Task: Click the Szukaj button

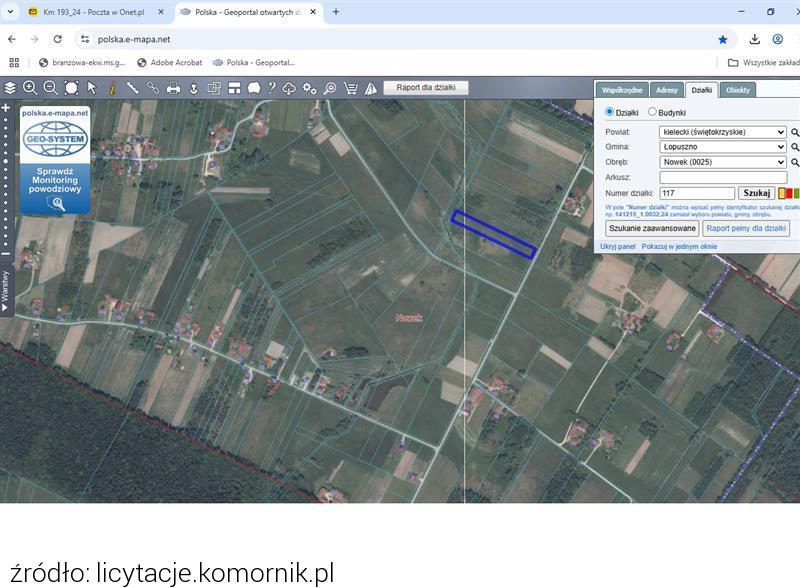Action: 756,193
